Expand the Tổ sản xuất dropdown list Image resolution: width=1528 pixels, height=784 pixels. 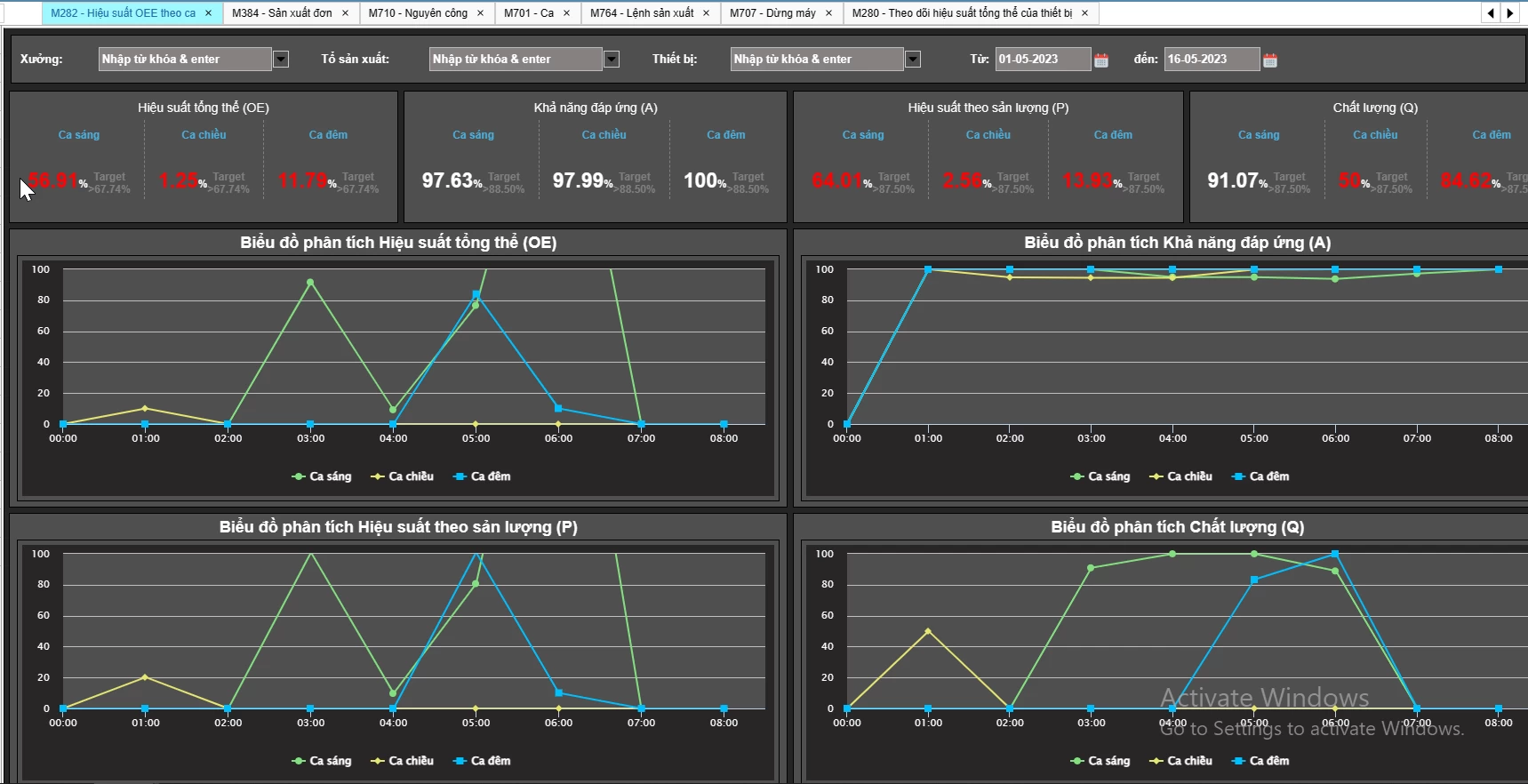tap(612, 60)
